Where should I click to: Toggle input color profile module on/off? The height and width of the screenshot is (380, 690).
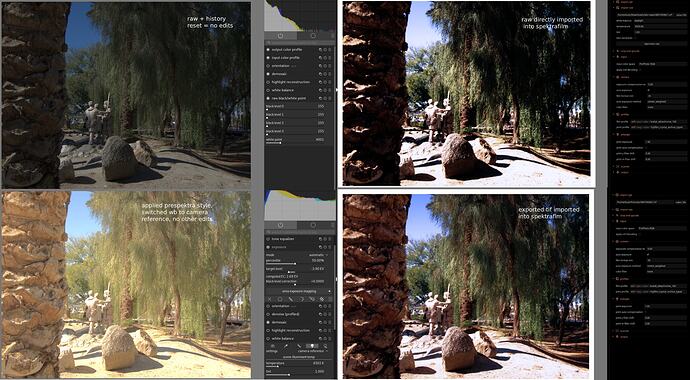point(268,58)
